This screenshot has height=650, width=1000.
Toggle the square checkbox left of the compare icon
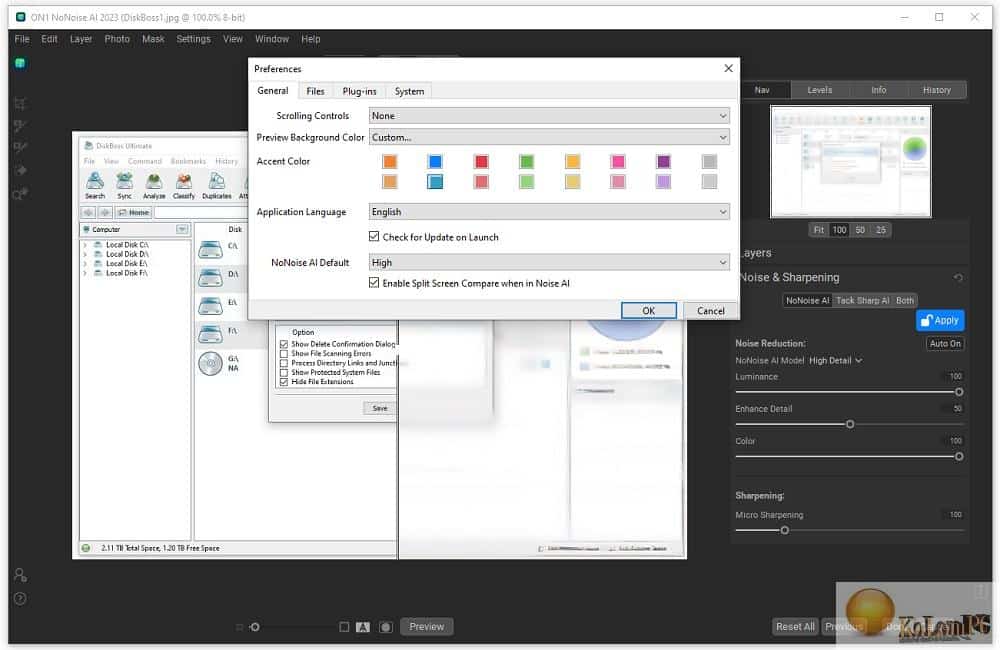[344, 627]
